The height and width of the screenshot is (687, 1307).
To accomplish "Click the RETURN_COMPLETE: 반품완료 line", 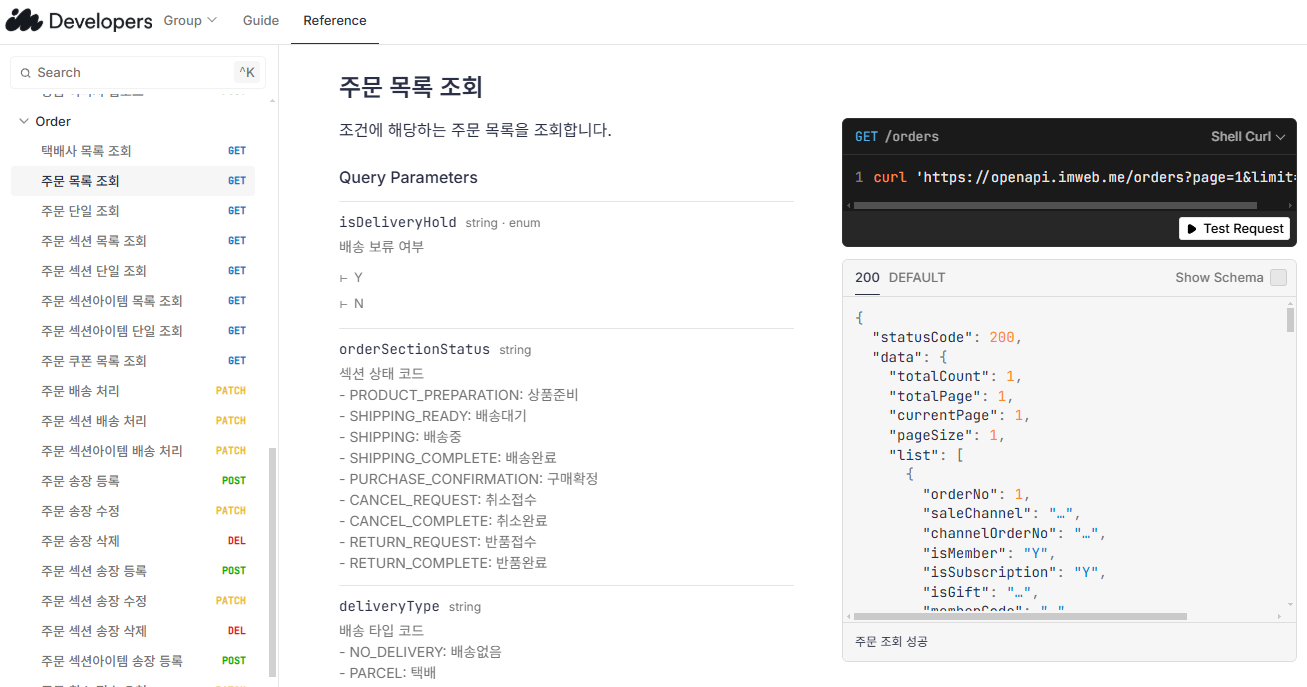I will (443, 563).
